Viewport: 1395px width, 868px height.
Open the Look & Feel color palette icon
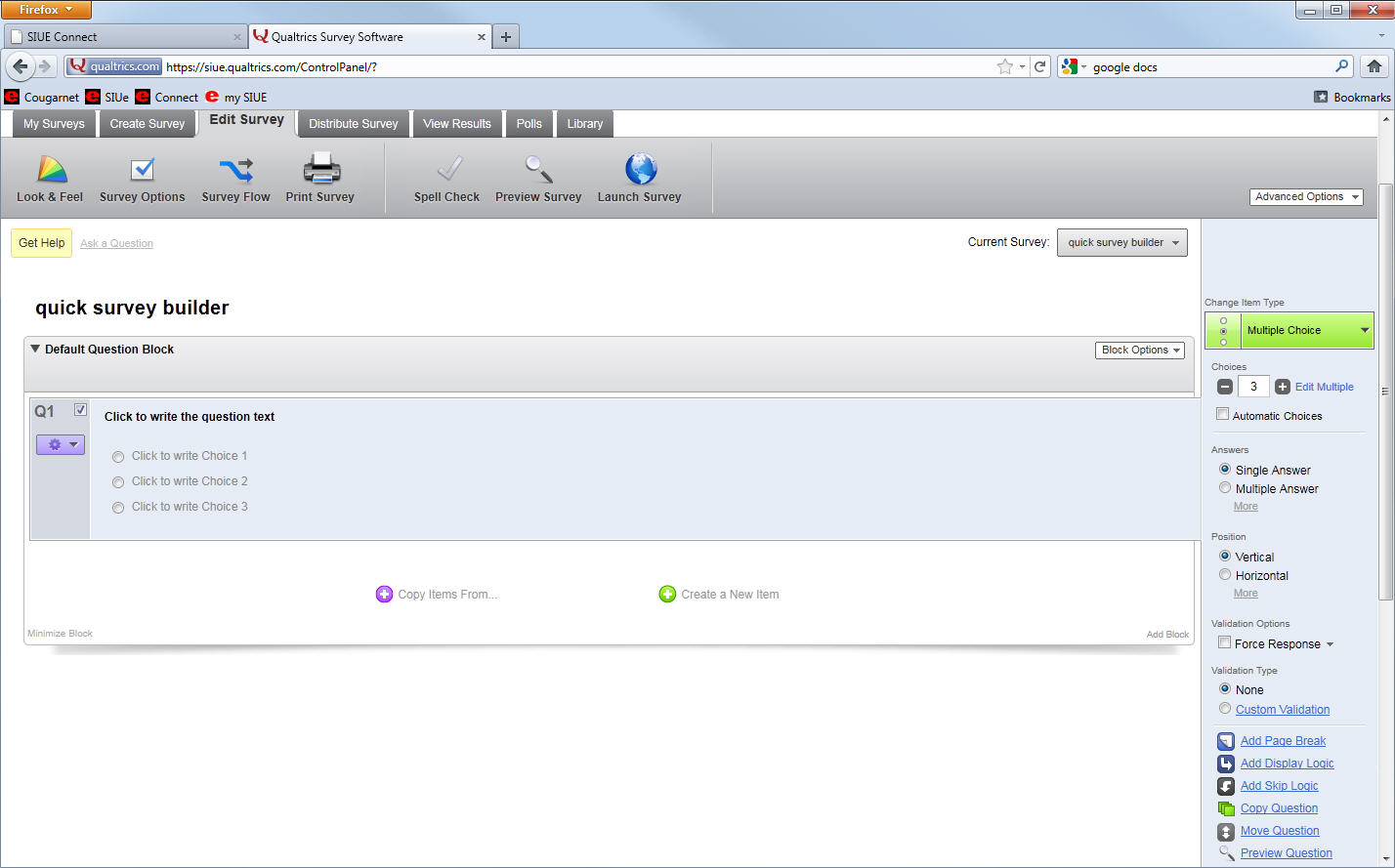coord(52,170)
